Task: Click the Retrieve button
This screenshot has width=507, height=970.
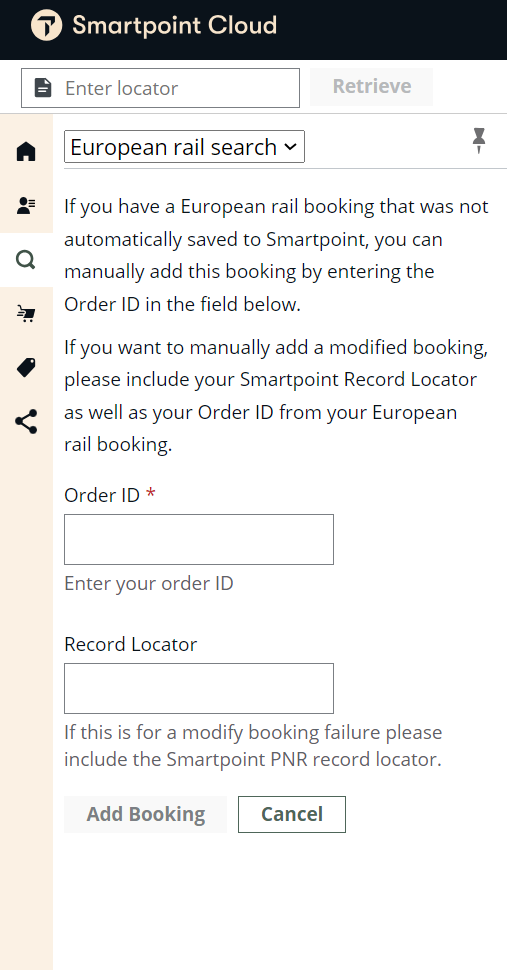Action: pyautogui.click(x=372, y=87)
